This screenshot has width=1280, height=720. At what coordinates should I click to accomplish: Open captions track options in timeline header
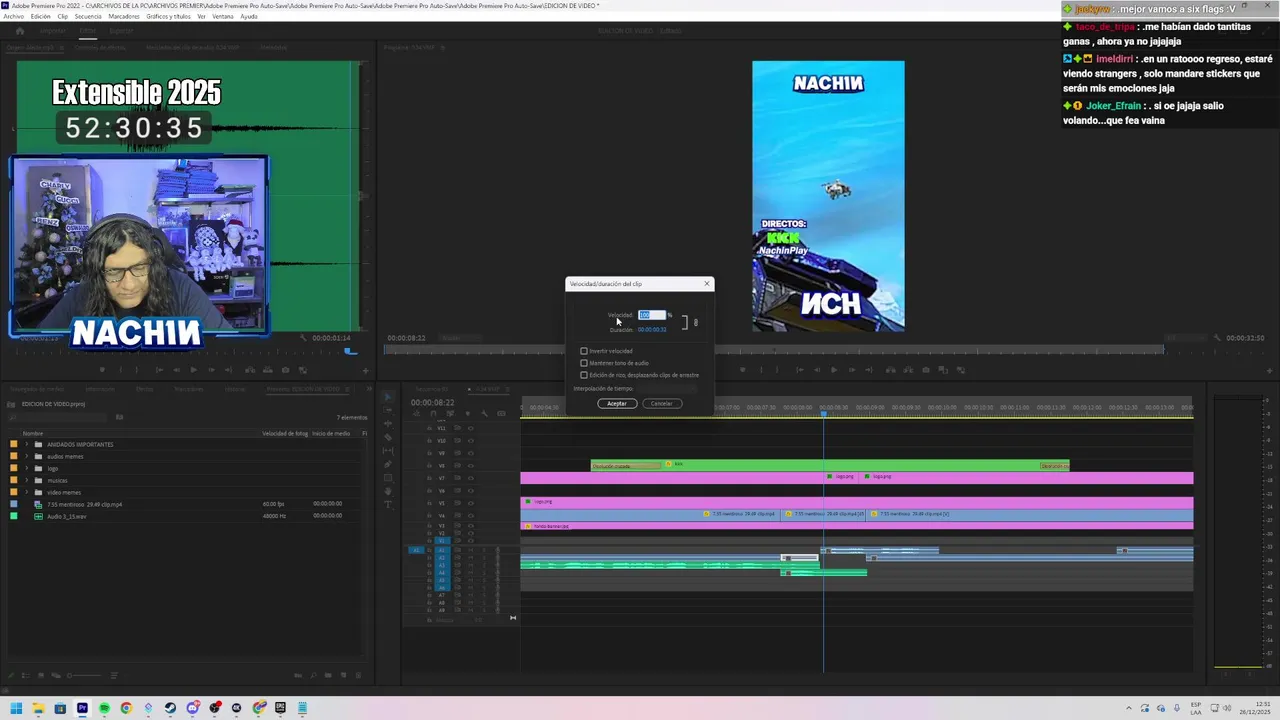tap(501, 413)
